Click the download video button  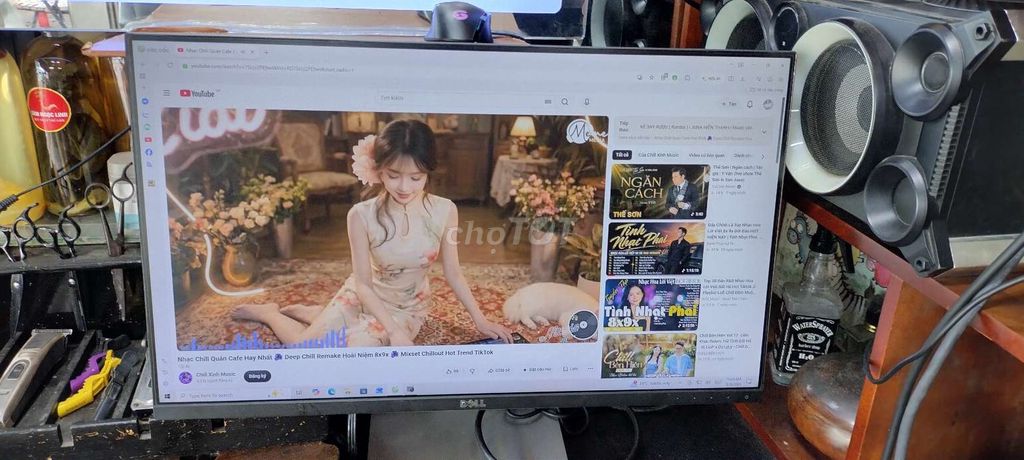(x=539, y=370)
